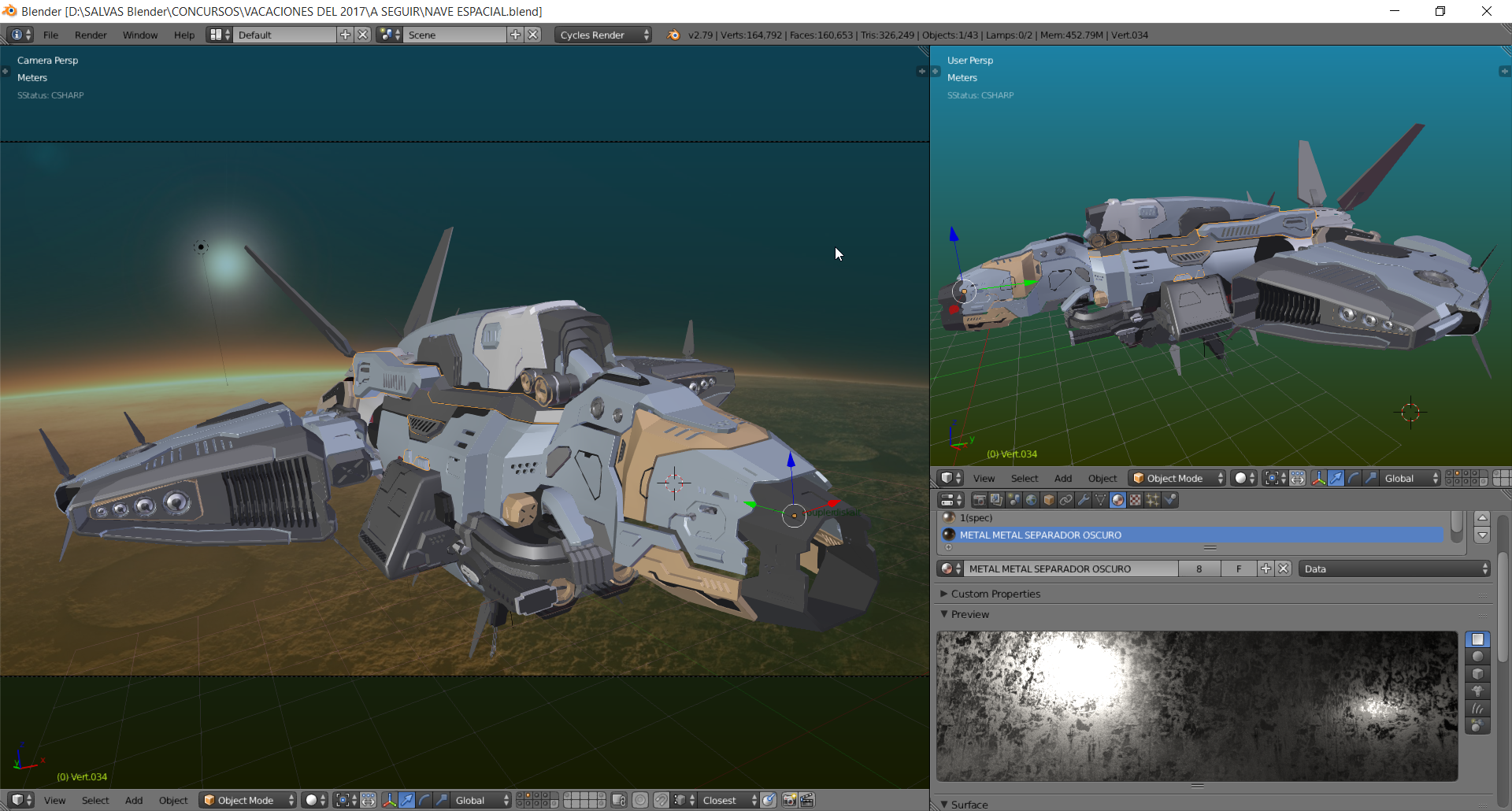The height and width of the screenshot is (811, 1512).
Task: Toggle the 3D manipulator axis widget
Action: [x=389, y=800]
